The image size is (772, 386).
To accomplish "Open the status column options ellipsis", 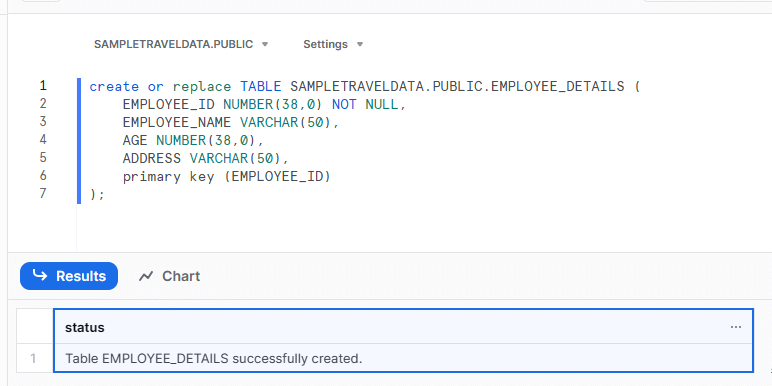I will click(736, 327).
